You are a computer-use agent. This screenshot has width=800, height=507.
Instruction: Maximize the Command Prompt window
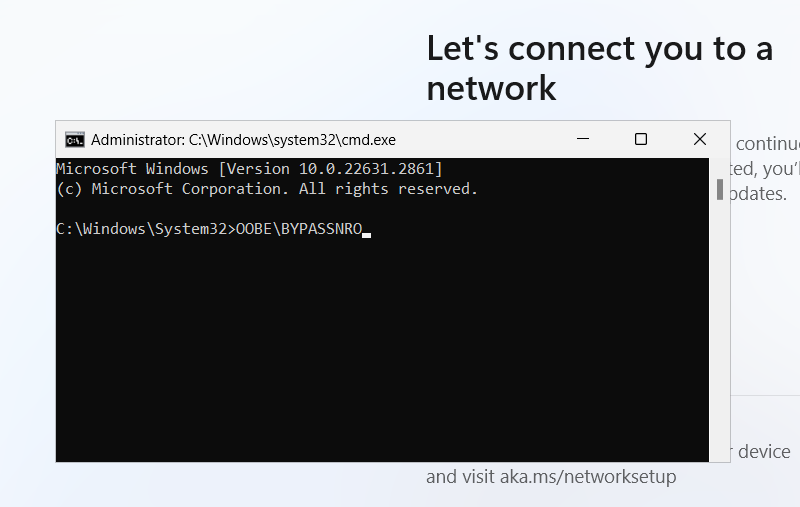point(641,139)
